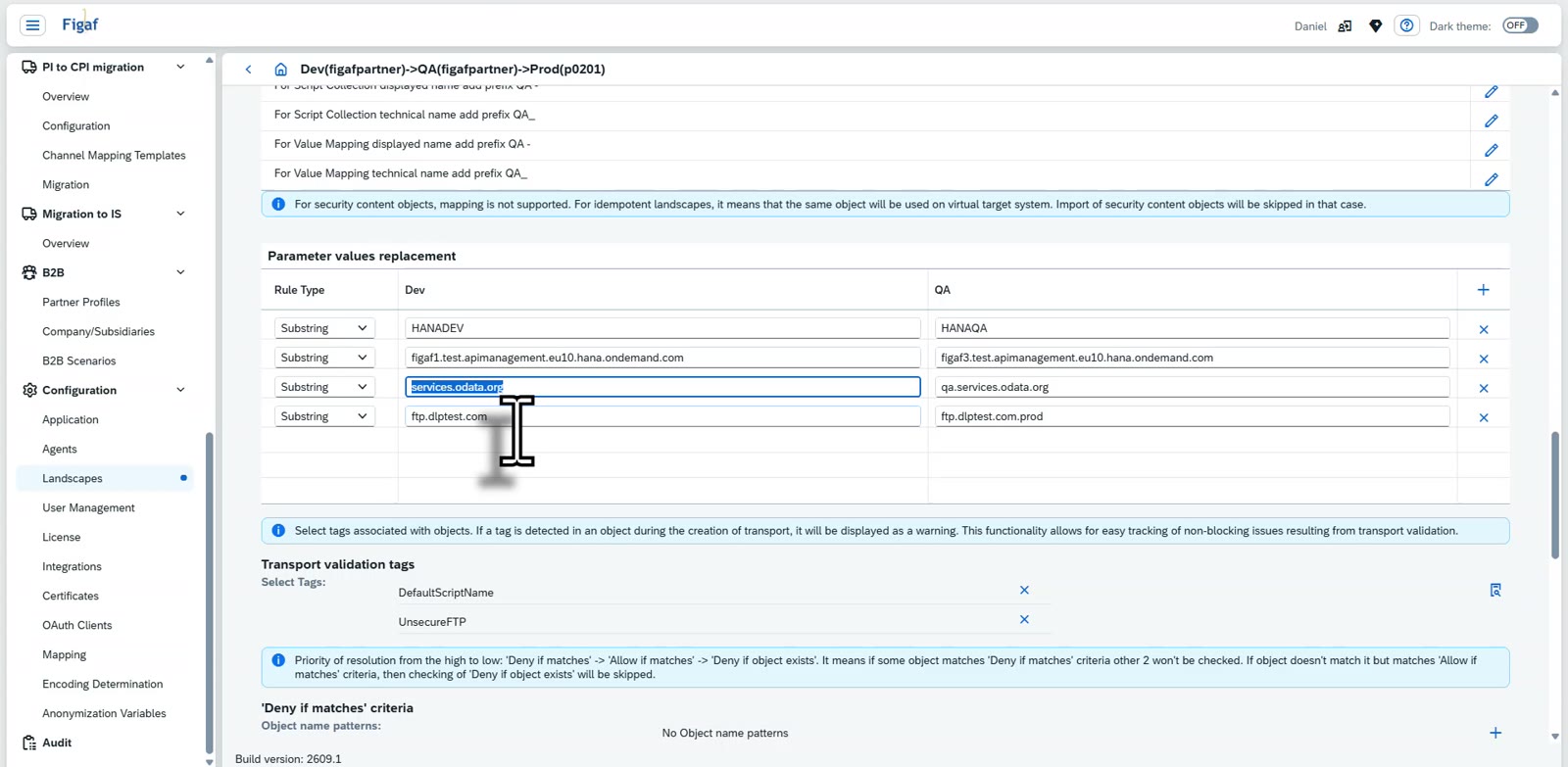Go to Encoding Determination
Image resolution: width=1568 pixels, height=767 pixels.
pyautogui.click(x=103, y=685)
